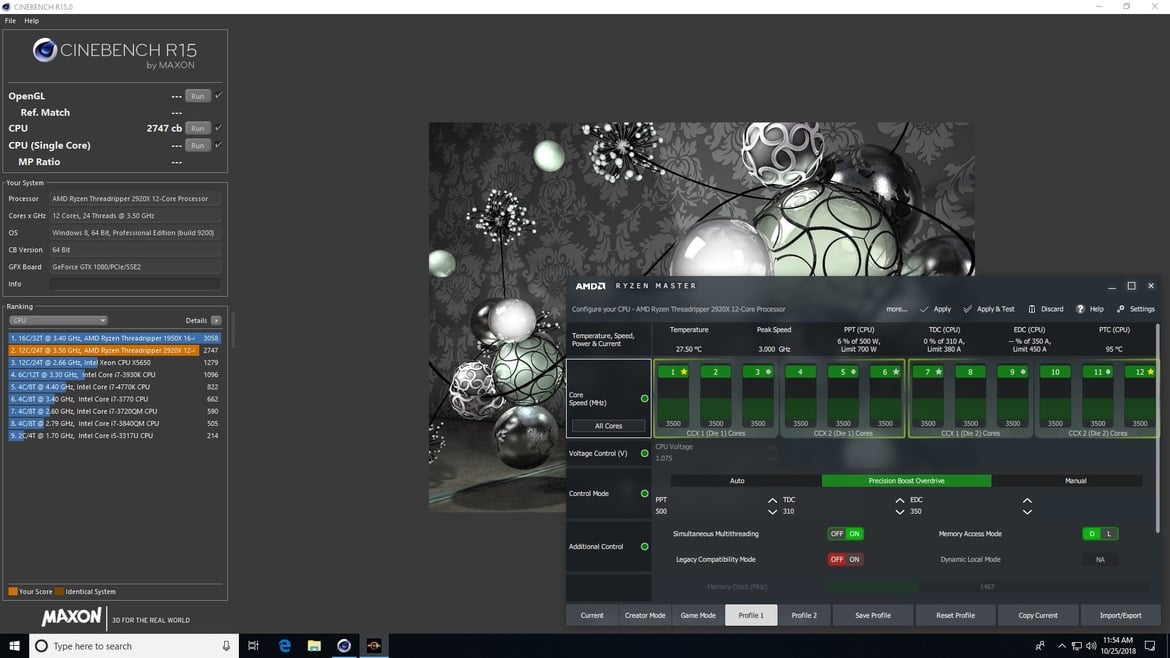The image size is (1170, 658).
Task: Choose Manual control mode
Action: pyautogui.click(x=1075, y=480)
